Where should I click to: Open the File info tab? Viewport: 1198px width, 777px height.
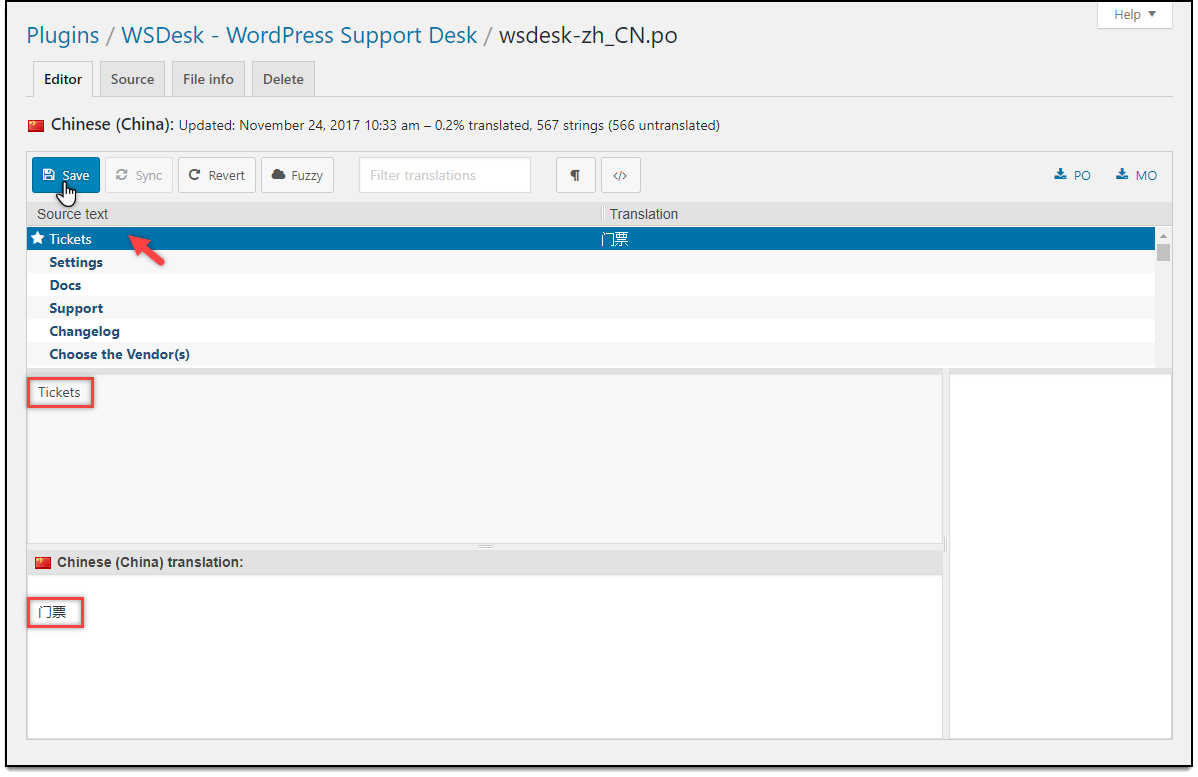(x=208, y=79)
